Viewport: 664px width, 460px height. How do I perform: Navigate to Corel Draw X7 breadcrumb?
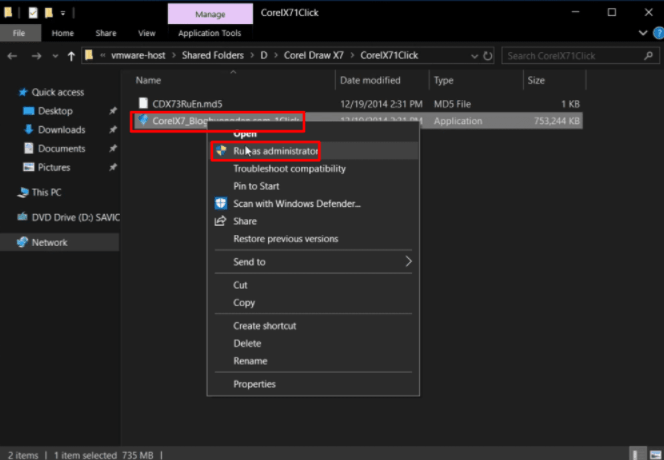[314, 55]
